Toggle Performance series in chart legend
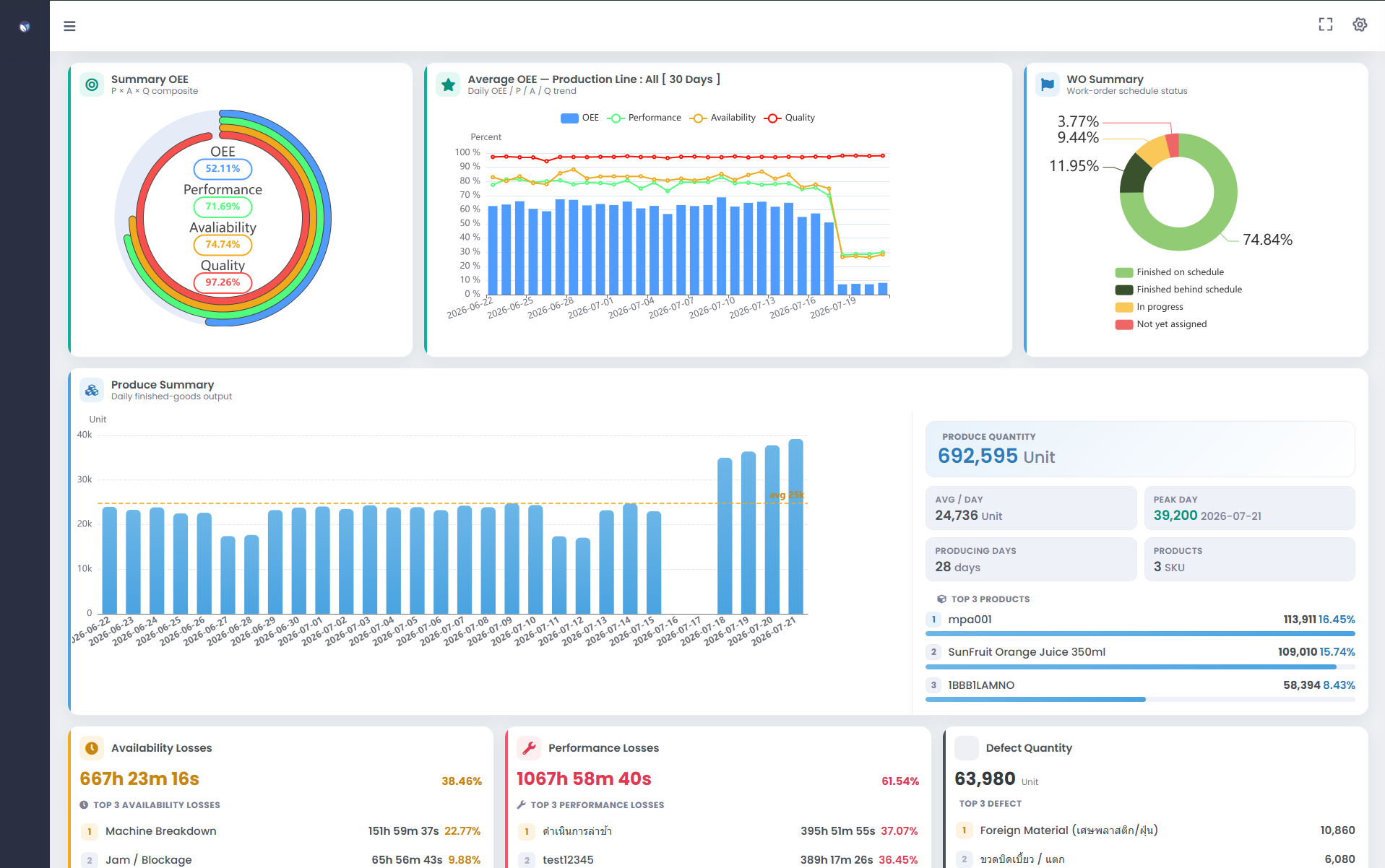Screen dimensions: 1385x868 click(644, 118)
